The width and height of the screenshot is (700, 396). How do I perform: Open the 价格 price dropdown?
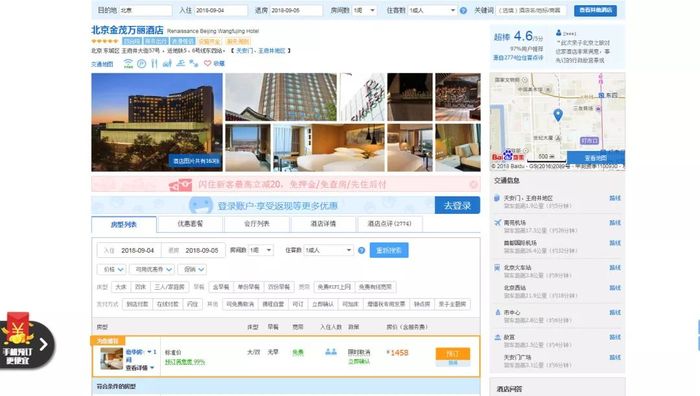click(x=112, y=269)
